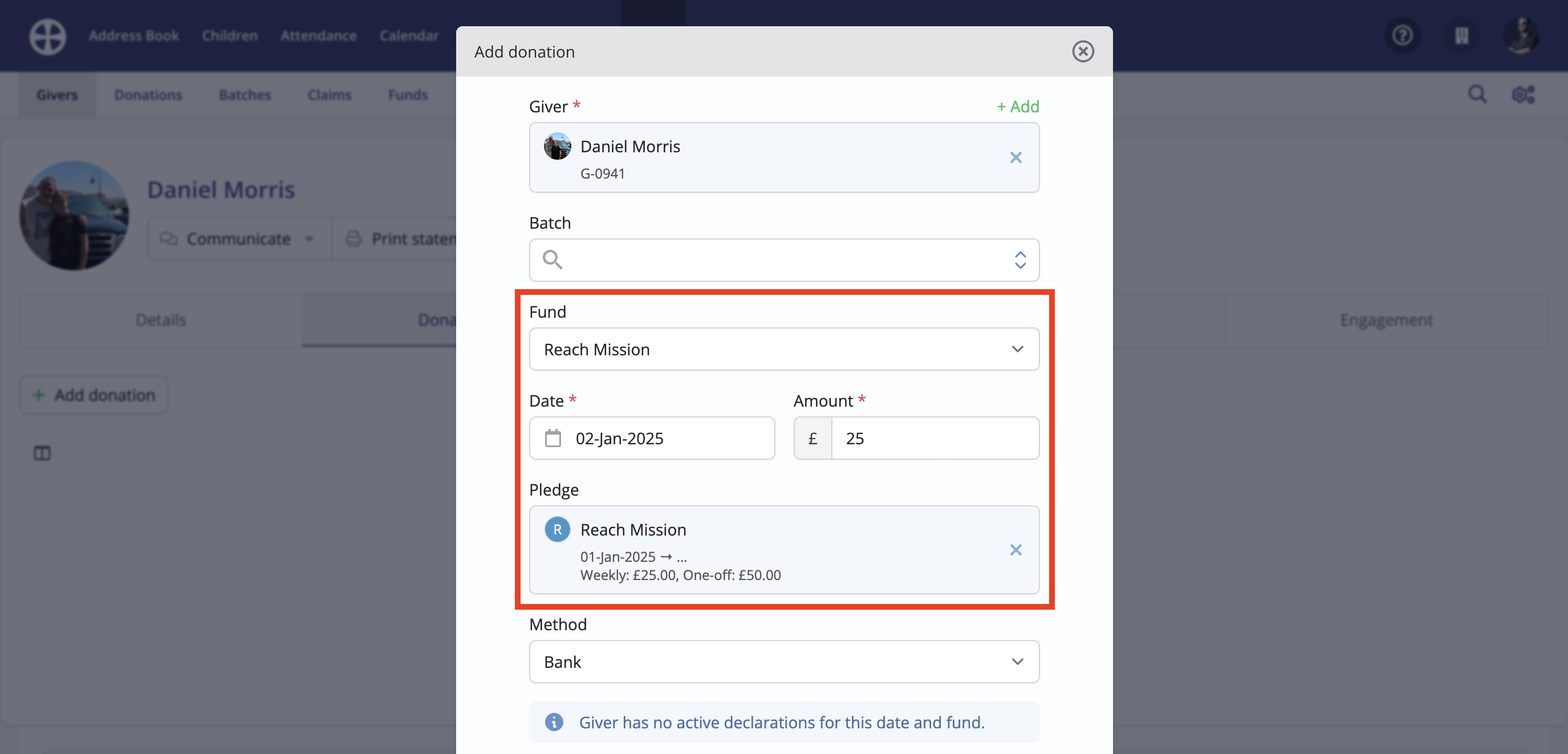This screenshot has width=1568, height=754.
Task: Click the pound currency prefix in Amount
Action: click(813, 439)
